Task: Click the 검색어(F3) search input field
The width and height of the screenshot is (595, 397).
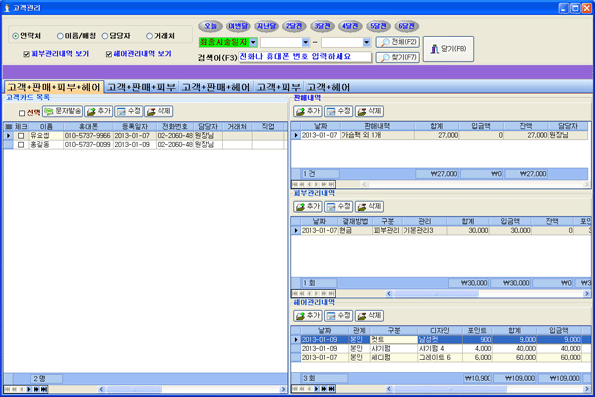Action: point(305,57)
